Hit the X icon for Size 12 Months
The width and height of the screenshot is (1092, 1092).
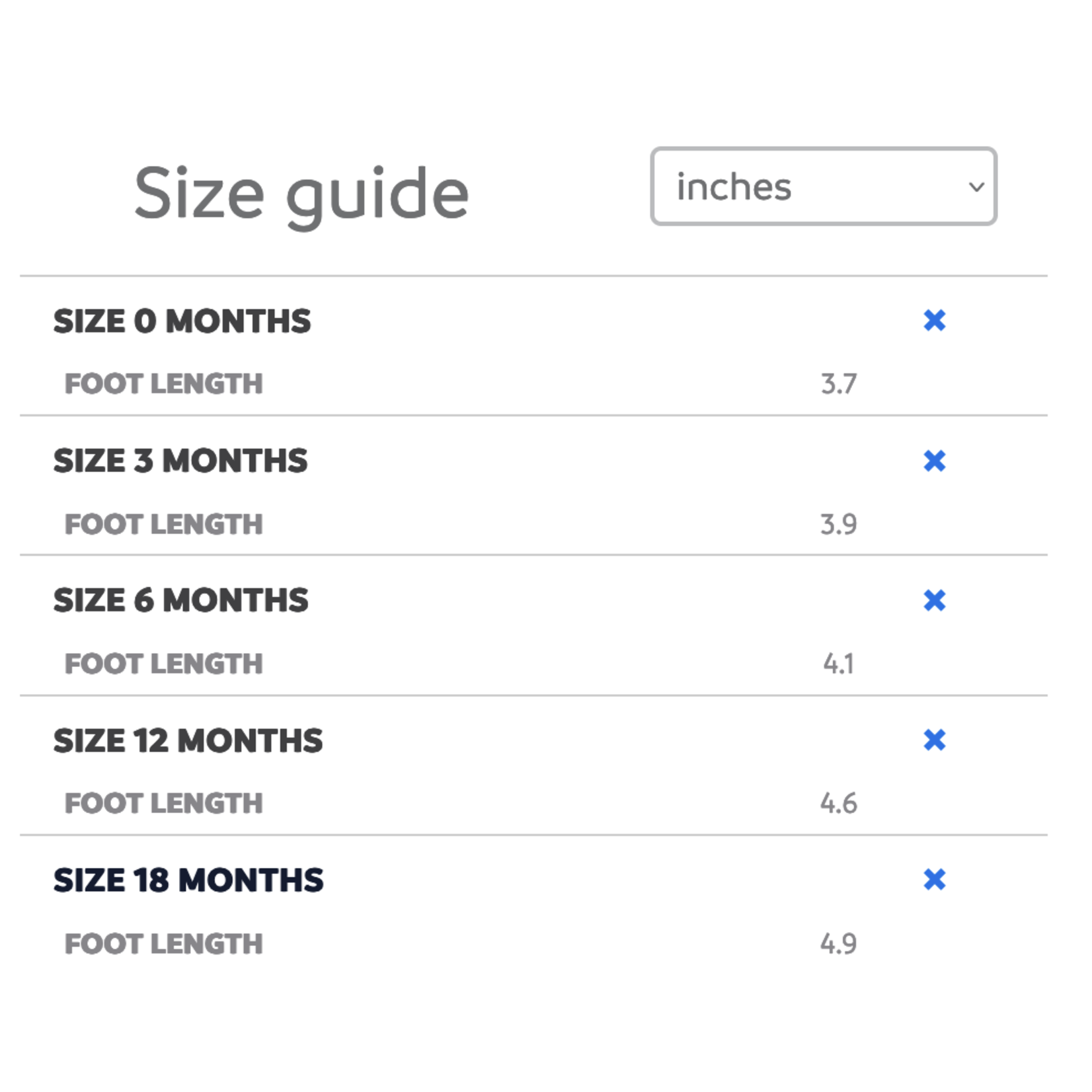pyautogui.click(x=934, y=740)
